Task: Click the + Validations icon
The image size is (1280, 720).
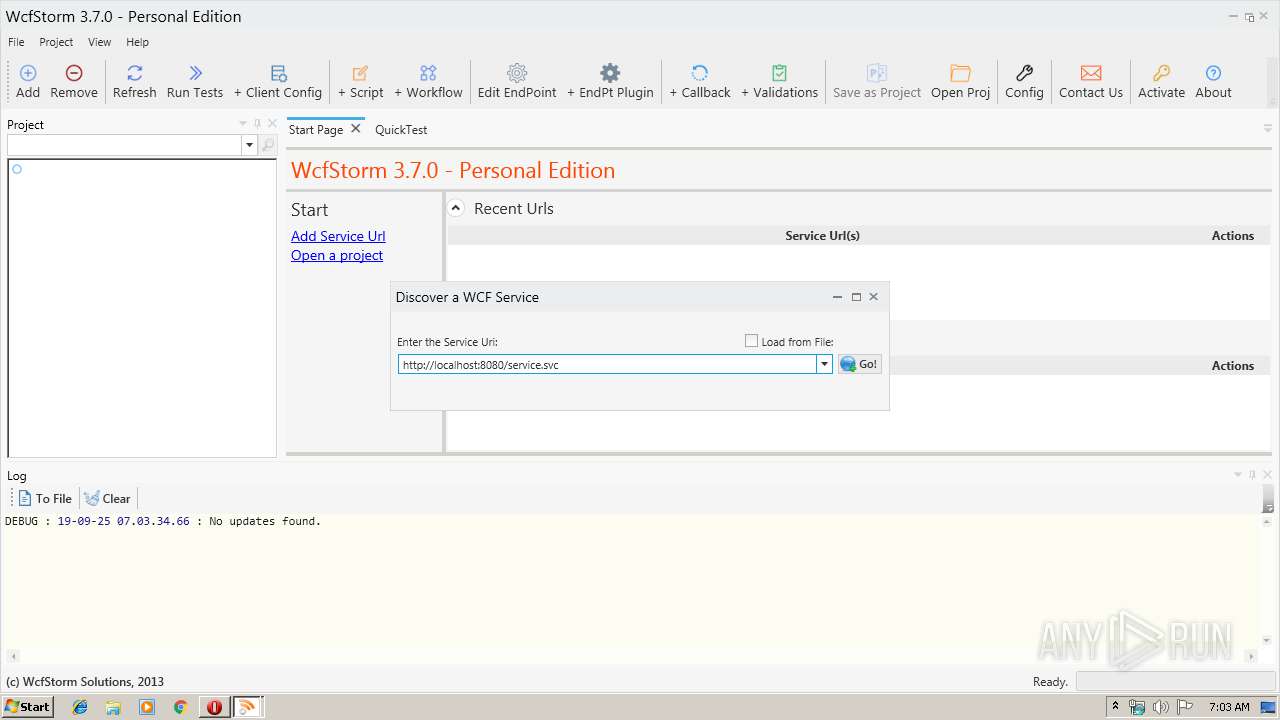Action: coord(779,73)
